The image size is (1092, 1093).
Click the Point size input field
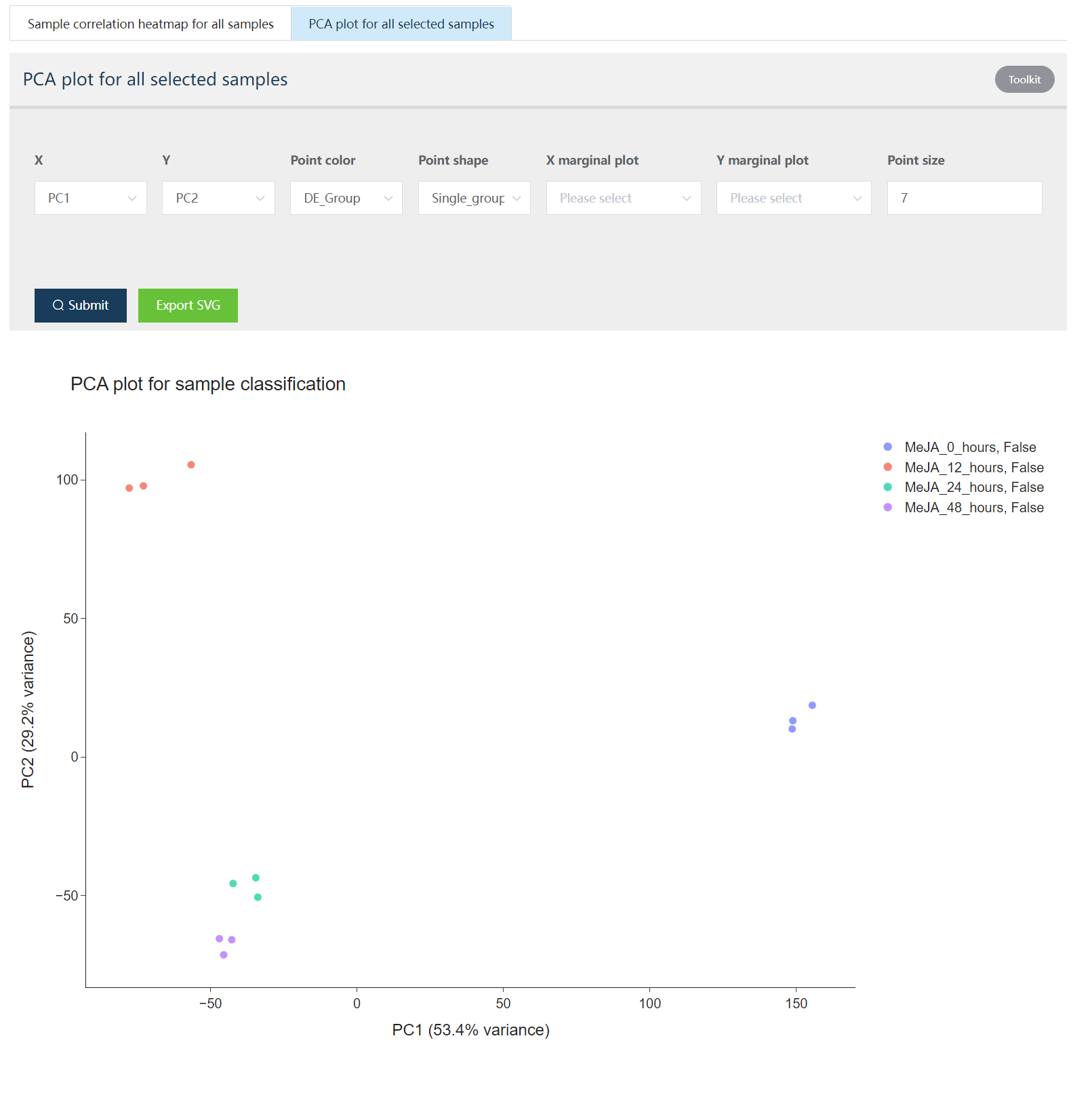tap(965, 198)
